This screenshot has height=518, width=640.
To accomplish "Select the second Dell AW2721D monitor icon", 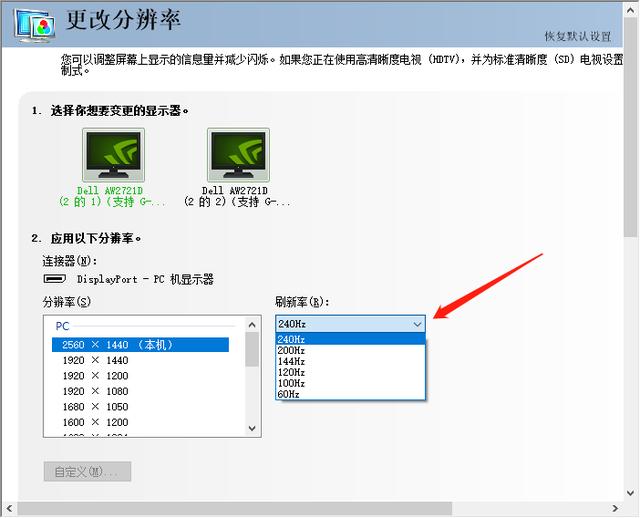I will [x=238, y=155].
